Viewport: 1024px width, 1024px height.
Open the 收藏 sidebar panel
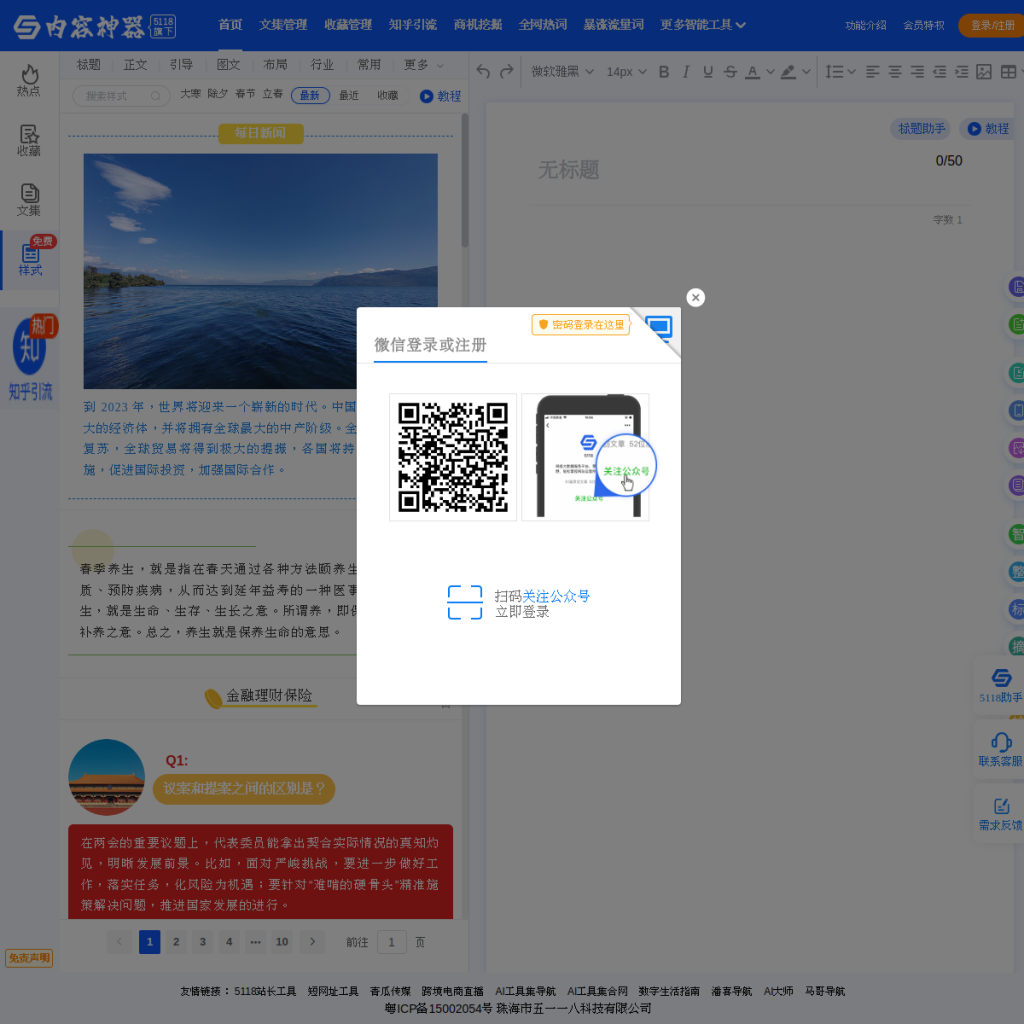click(x=29, y=140)
